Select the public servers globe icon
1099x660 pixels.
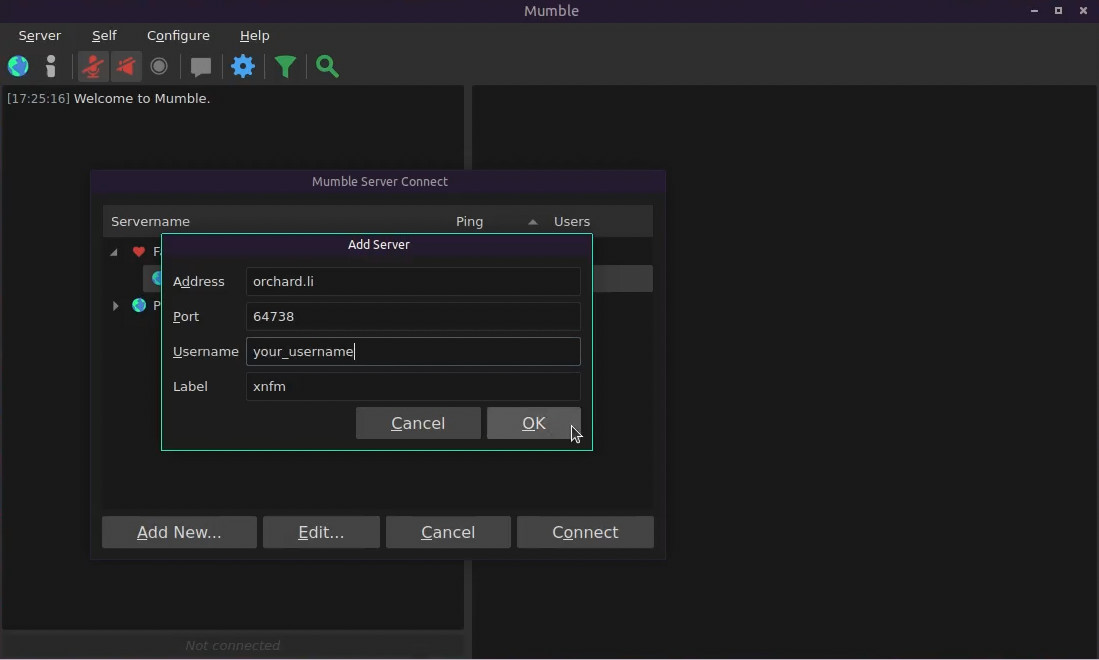[139, 305]
